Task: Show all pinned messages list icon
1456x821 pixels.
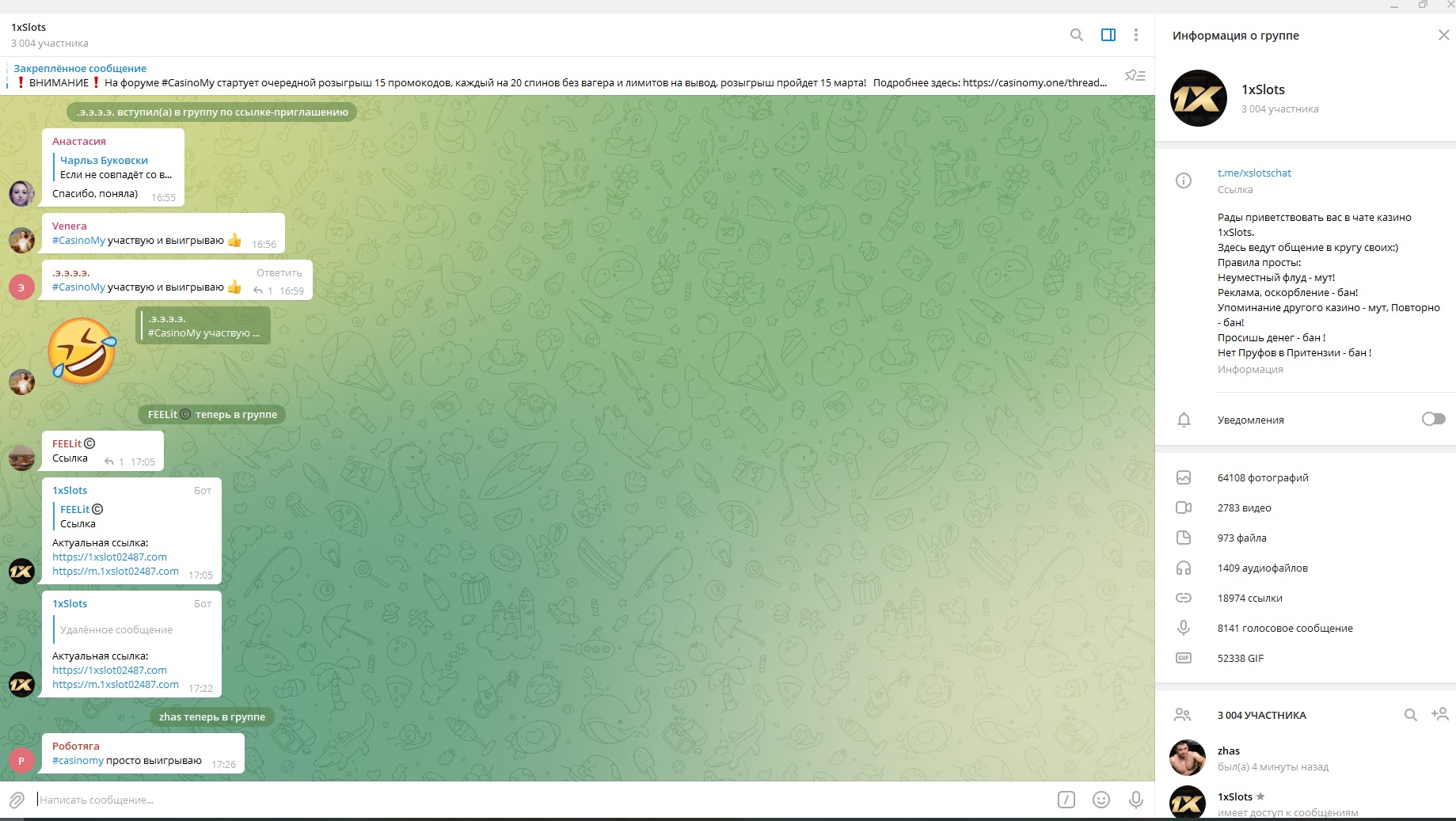Action: (x=1135, y=75)
